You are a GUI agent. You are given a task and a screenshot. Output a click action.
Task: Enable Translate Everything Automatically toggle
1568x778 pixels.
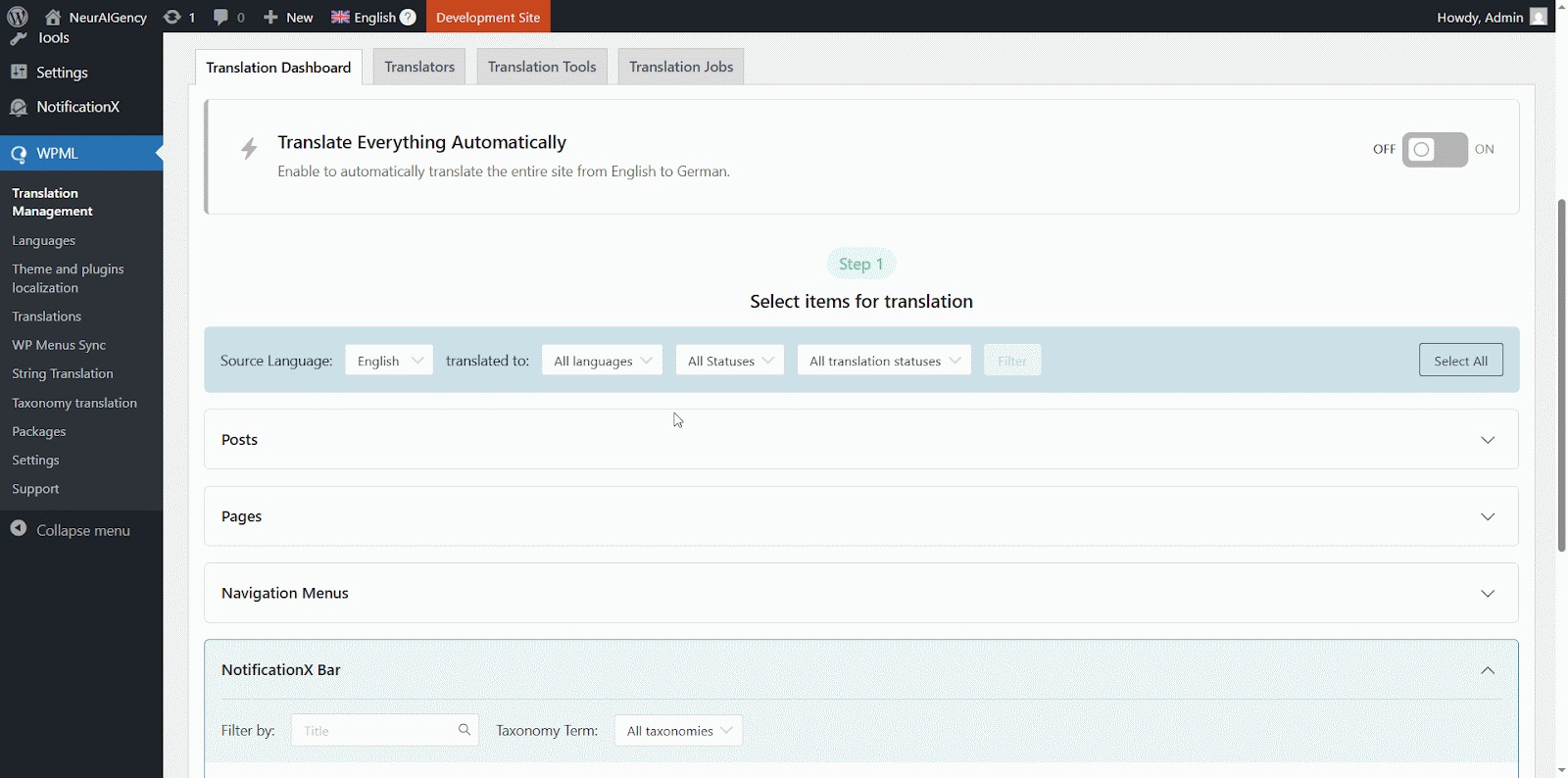click(x=1435, y=150)
